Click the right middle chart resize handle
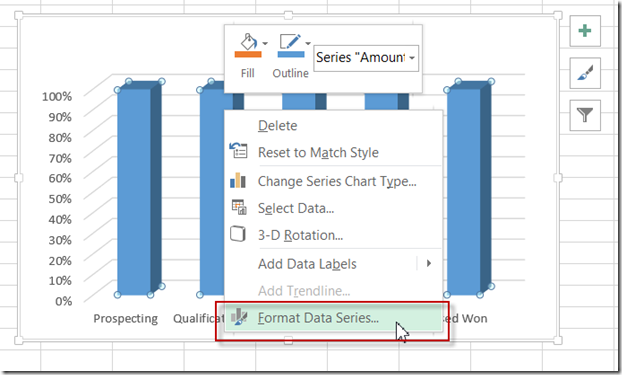622x375 pixels. point(558,177)
